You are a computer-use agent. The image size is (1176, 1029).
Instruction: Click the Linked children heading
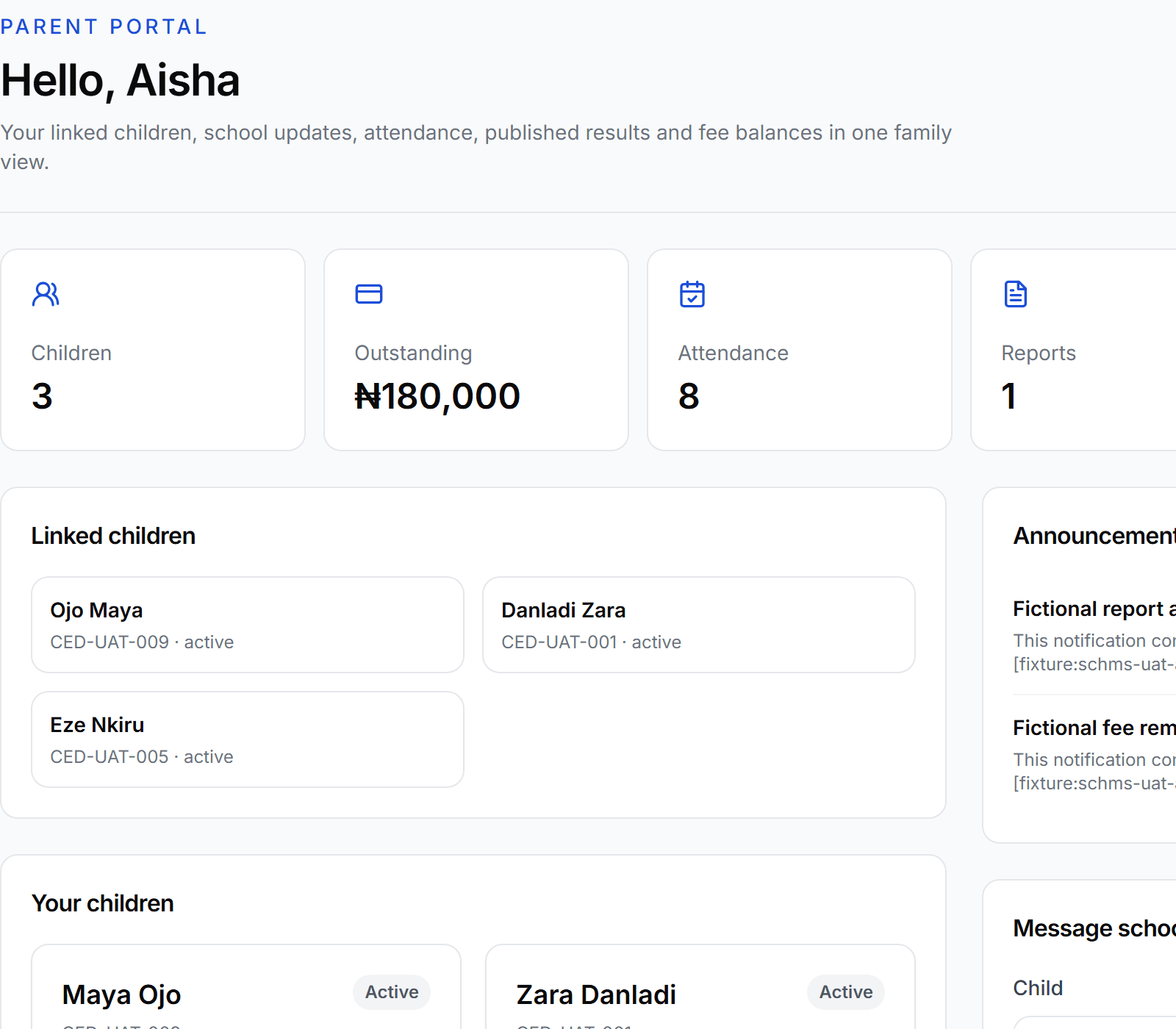click(x=113, y=536)
